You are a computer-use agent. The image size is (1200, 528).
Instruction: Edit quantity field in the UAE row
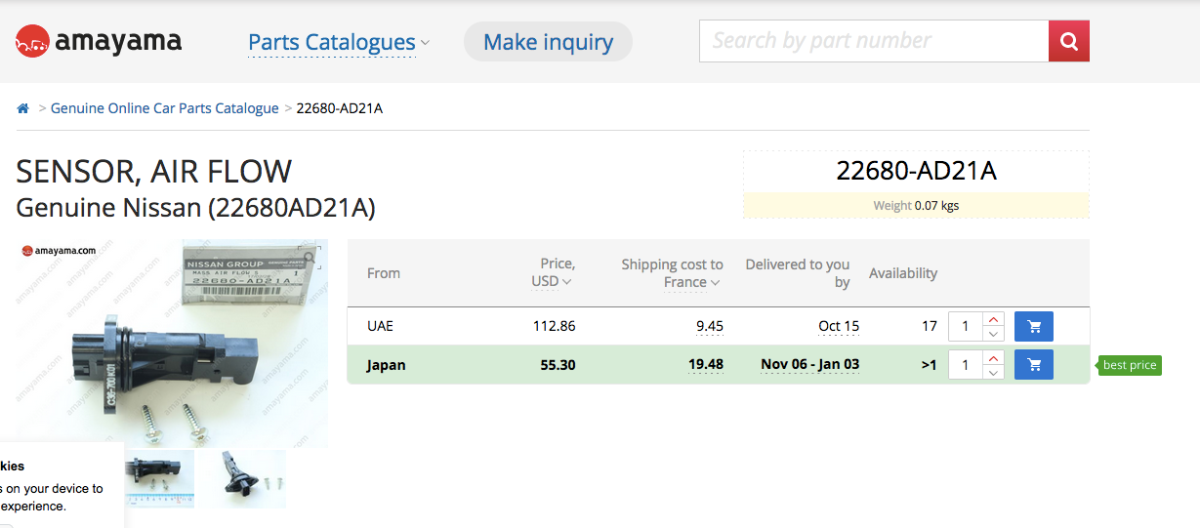(x=966, y=326)
